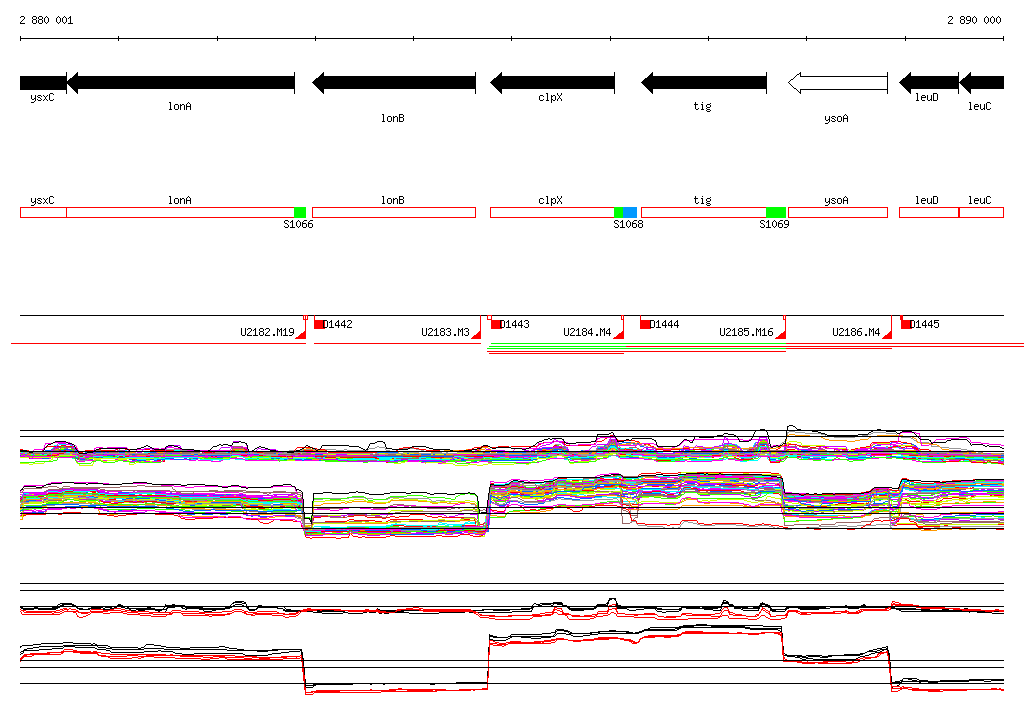The image size is (1024, 714).
Task: Click the red-outlined leuD annotation box
Action: 929,212
